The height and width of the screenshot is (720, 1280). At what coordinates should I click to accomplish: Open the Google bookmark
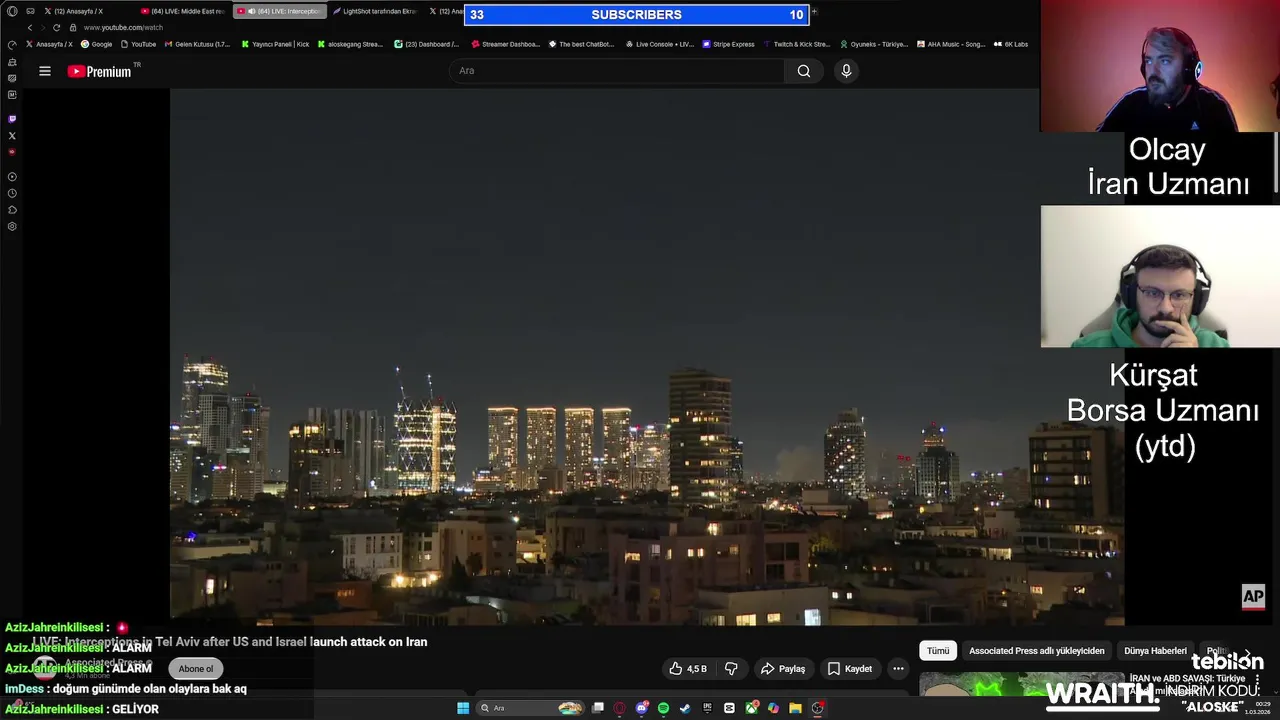(x=97, y=44)
